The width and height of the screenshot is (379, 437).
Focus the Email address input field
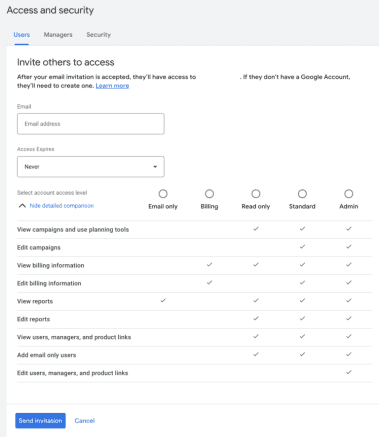tap(91, 124)
